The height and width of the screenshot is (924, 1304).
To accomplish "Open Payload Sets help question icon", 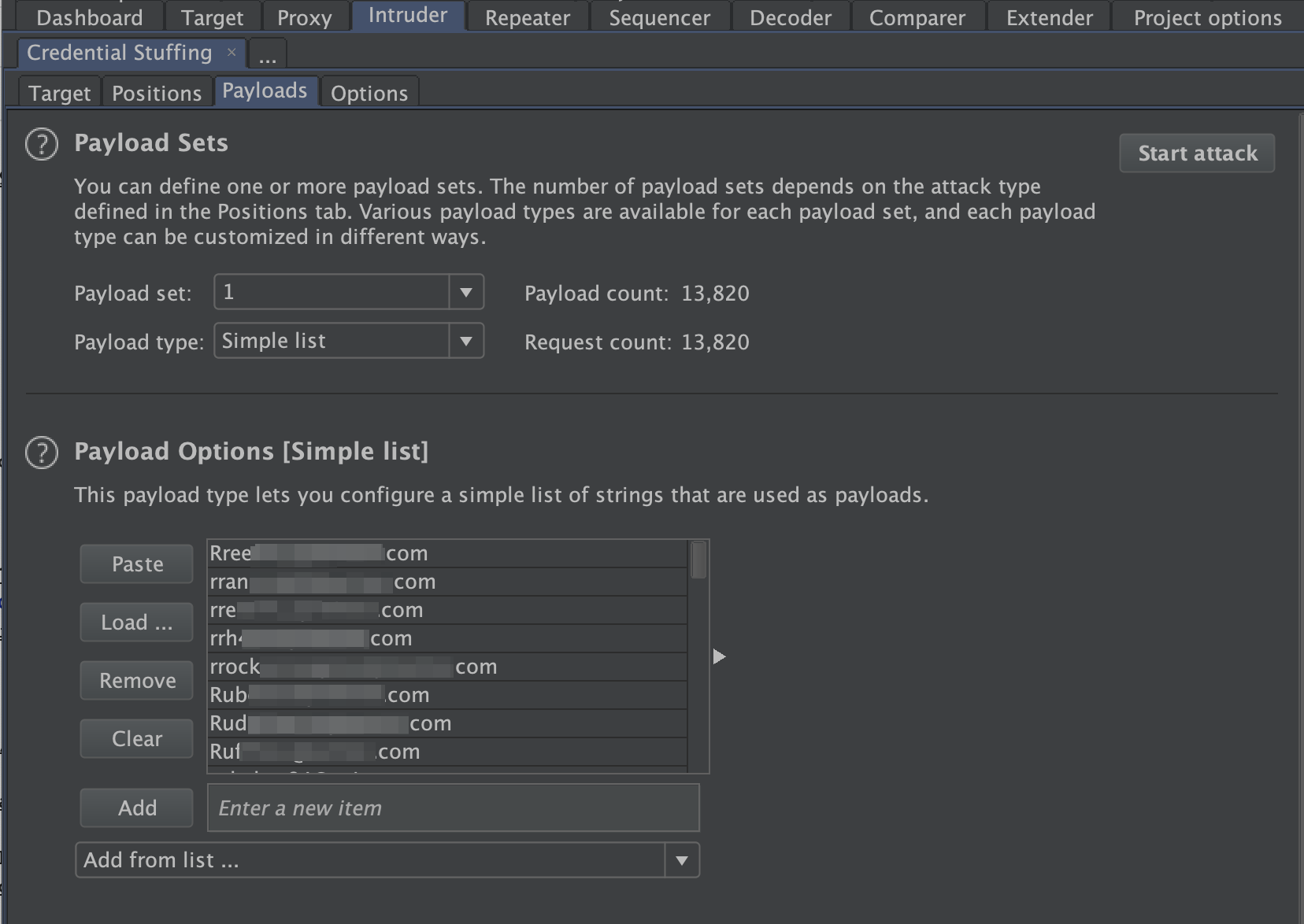I will pyautogui.click(x=42, y=144).
